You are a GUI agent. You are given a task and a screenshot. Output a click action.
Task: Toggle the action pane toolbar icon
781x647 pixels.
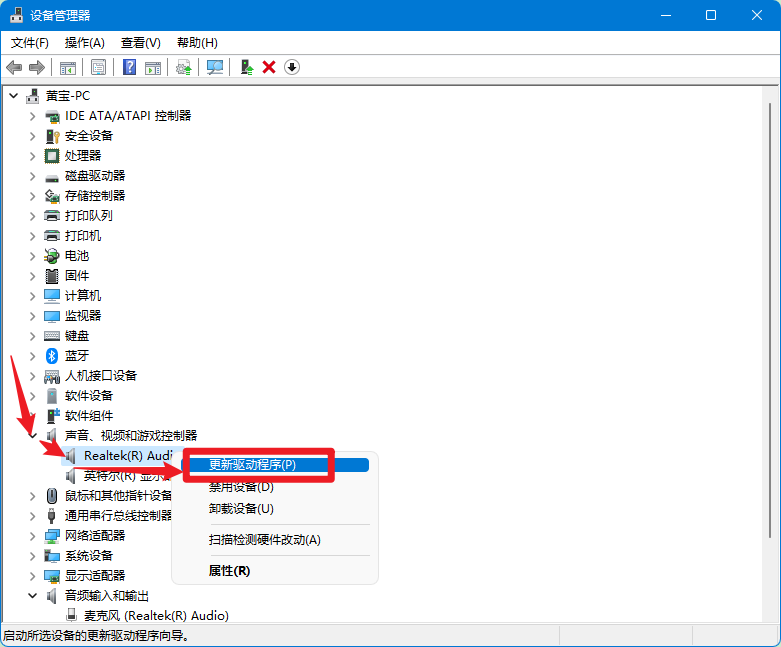coord(153,68)
